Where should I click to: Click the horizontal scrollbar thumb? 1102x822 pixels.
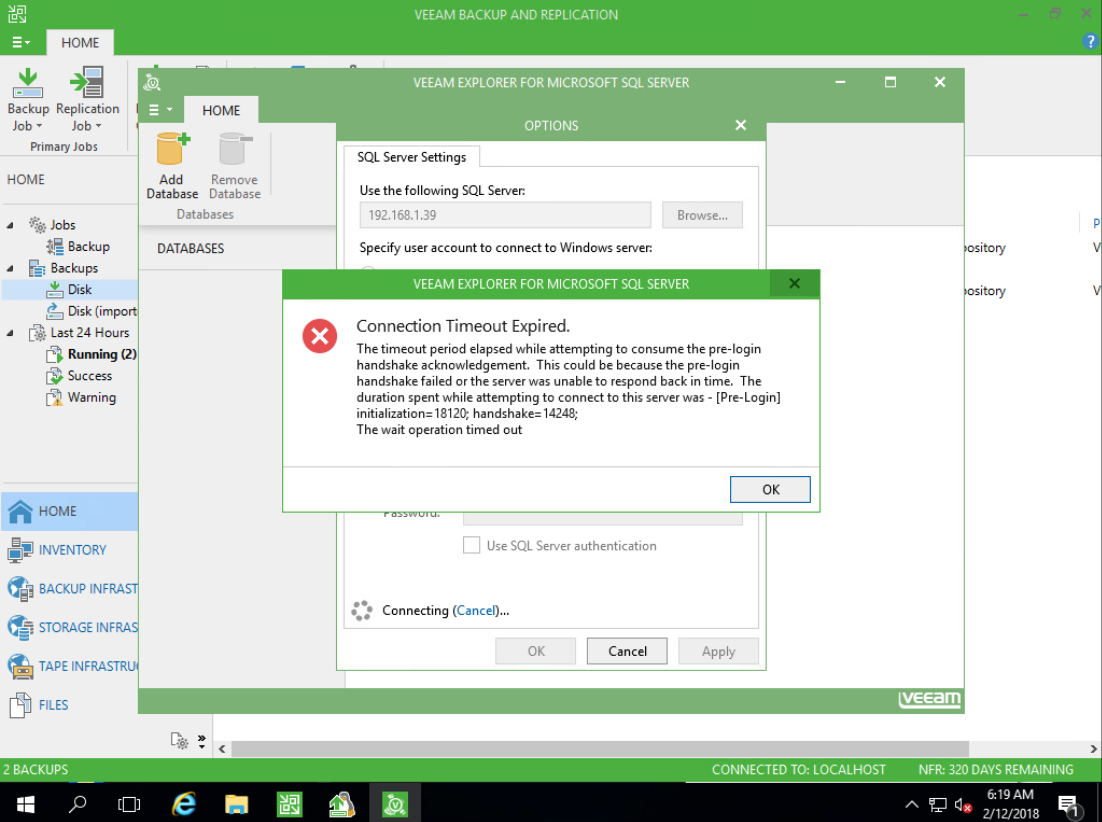[600, 748]
